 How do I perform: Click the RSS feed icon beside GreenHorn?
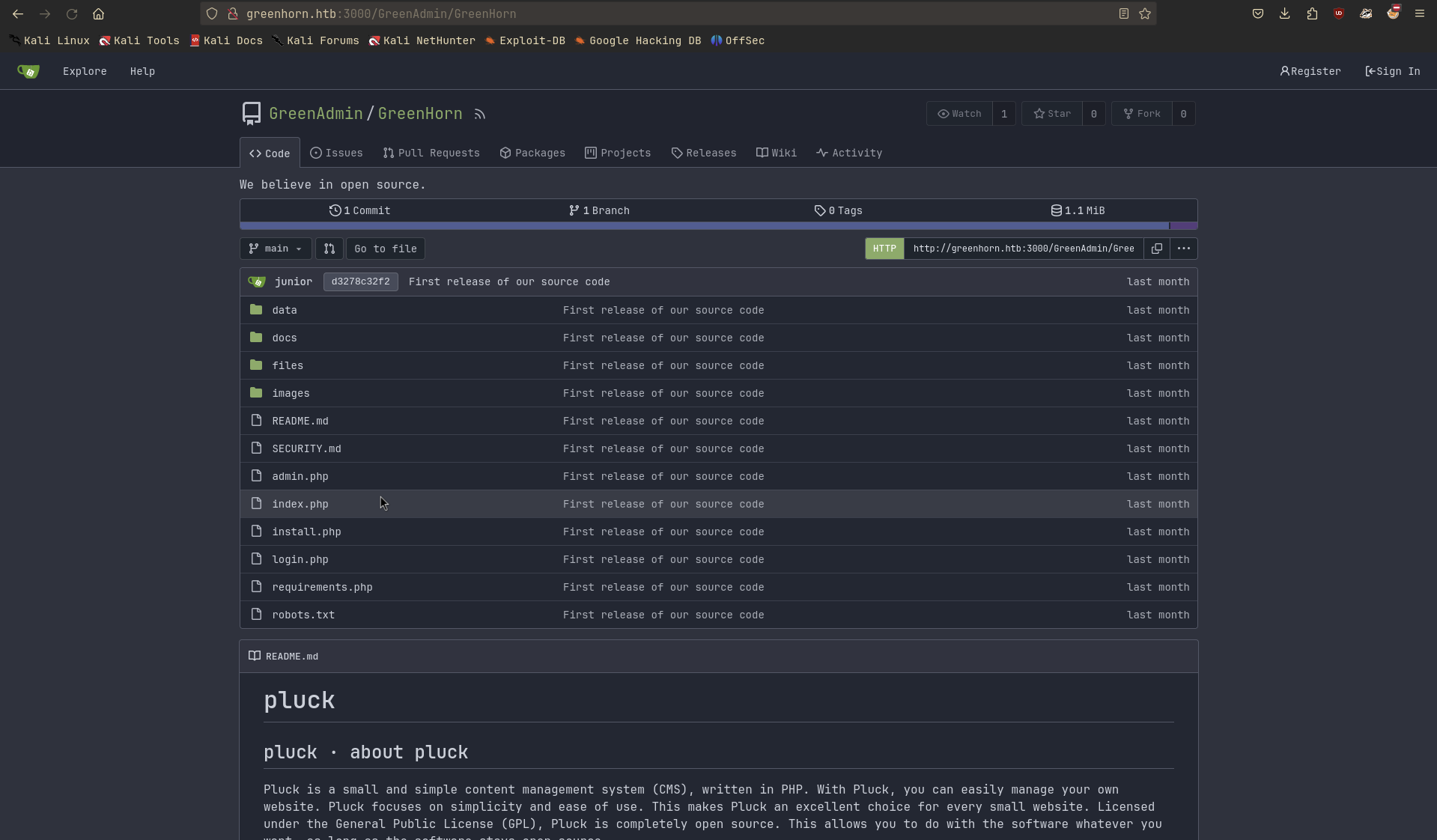click(480, 115)
